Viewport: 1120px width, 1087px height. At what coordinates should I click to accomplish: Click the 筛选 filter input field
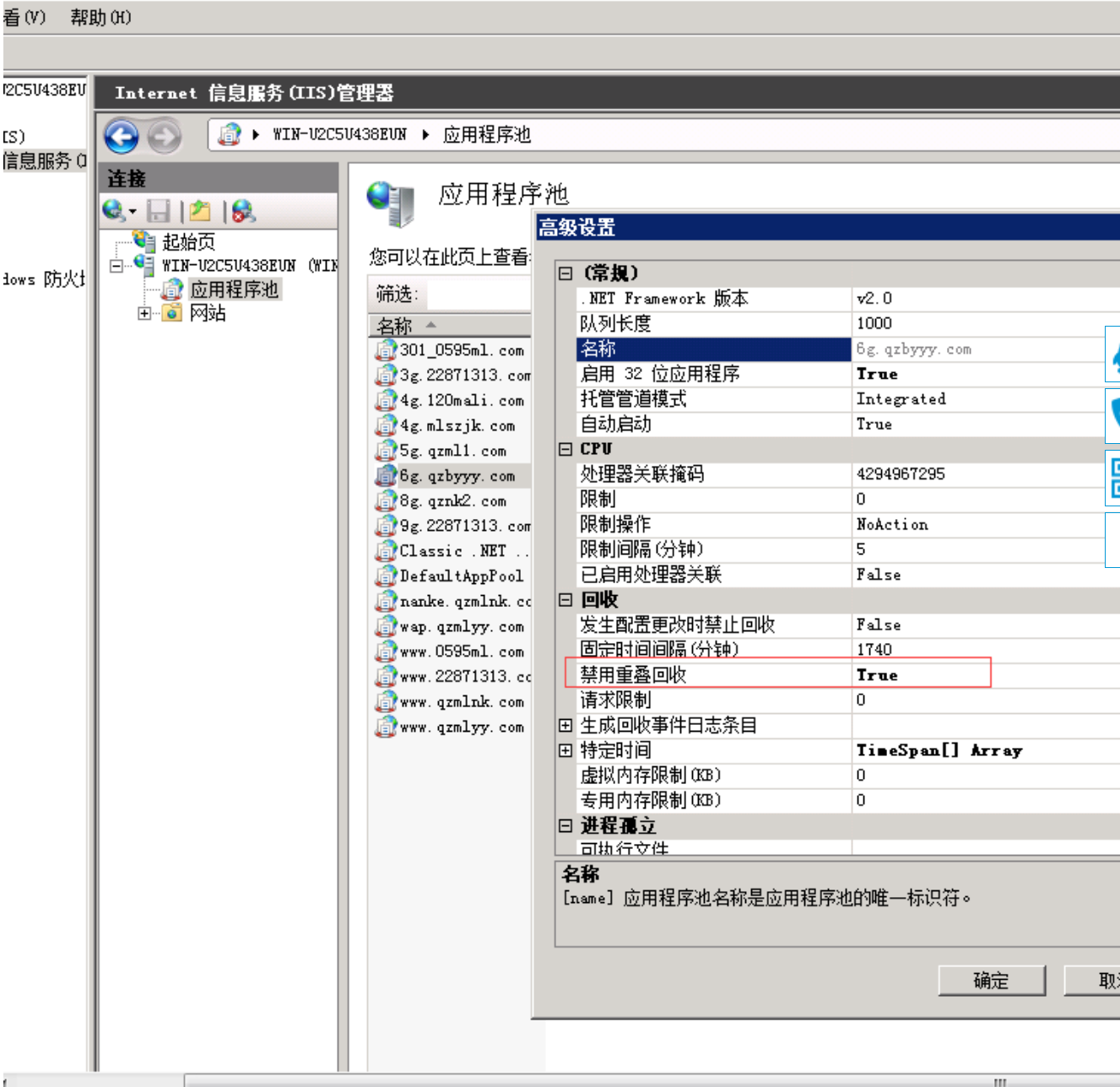pyautogui.click(x=478, y=295)
